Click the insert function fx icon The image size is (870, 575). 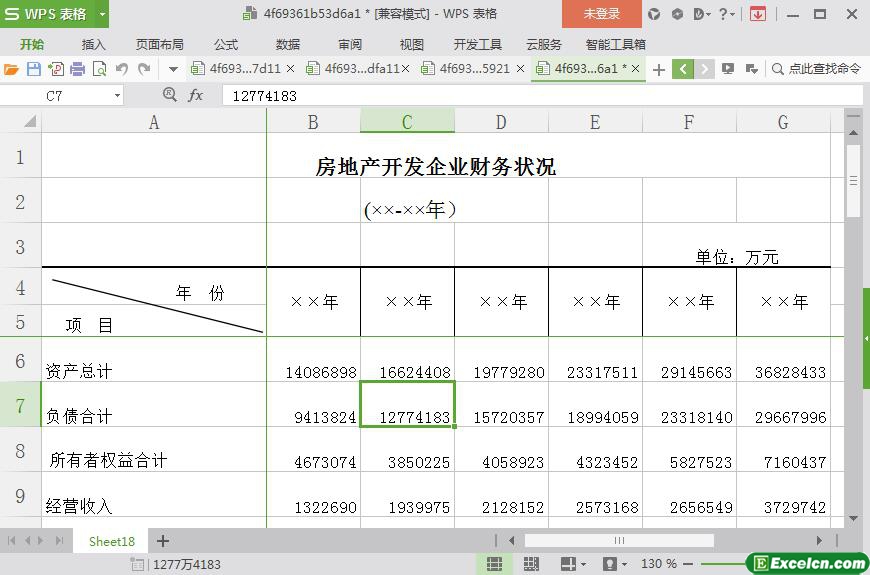click(196, 95)
